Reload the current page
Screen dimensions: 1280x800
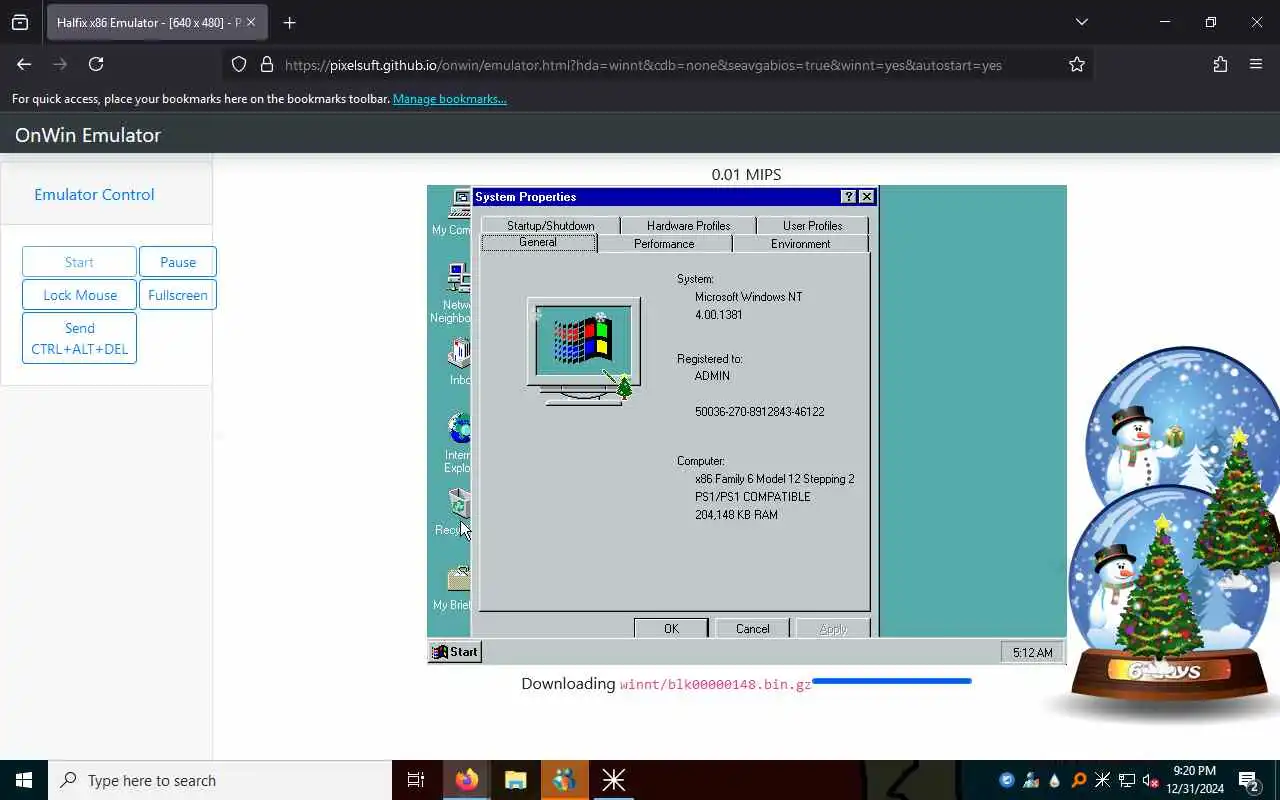click(96, 64)
